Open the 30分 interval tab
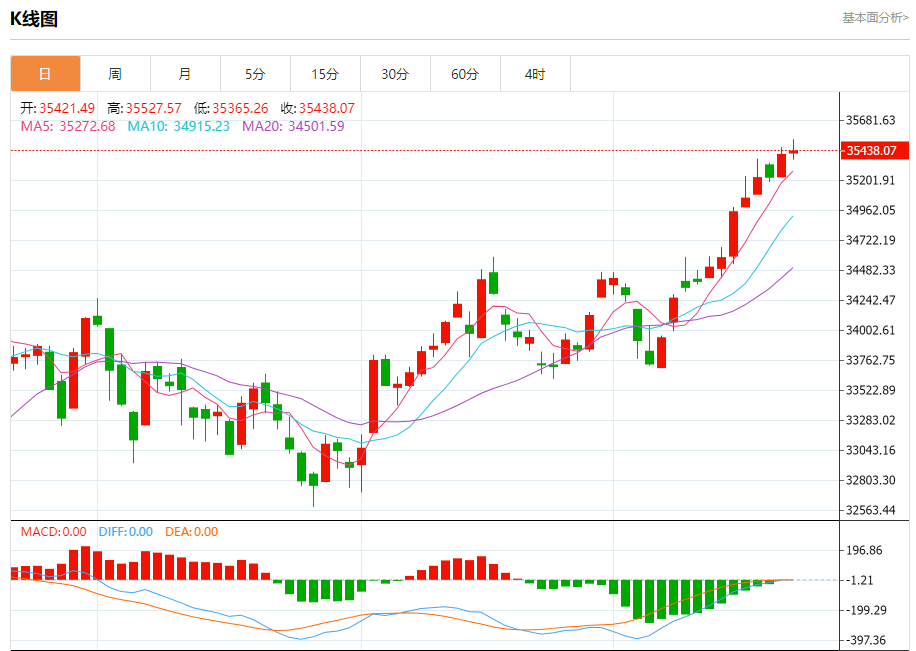The height and width of the screenshot is (651, 916). [x=395, y=74]
